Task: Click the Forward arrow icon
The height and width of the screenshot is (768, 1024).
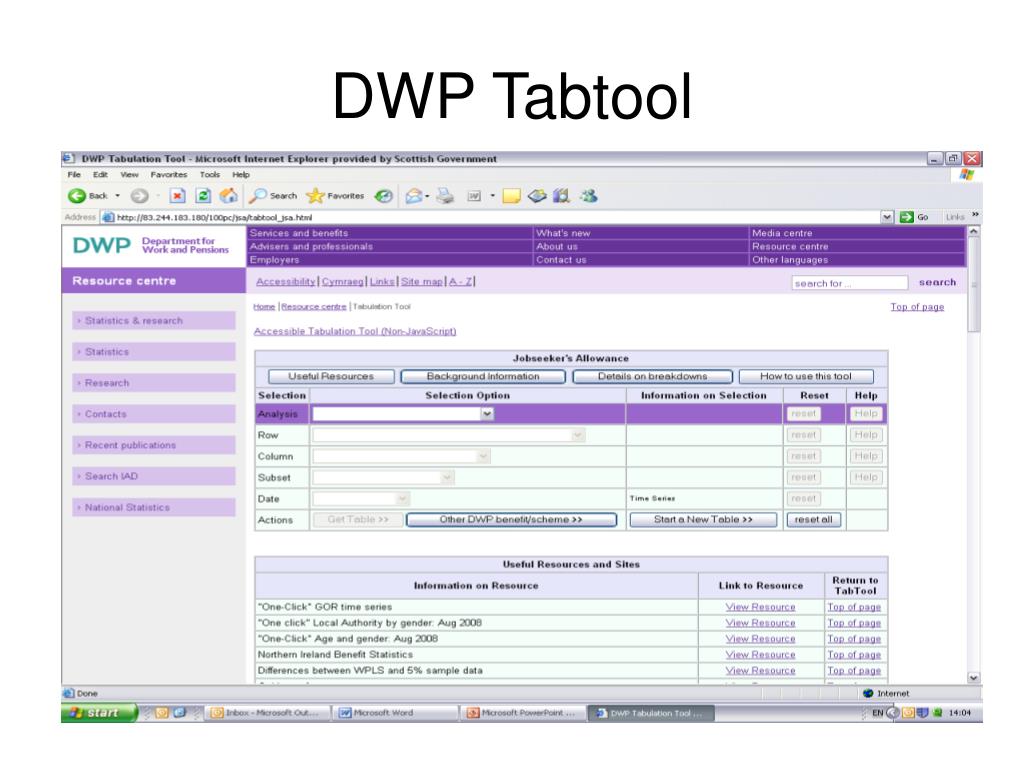Action: pyautogui.click(x=139, y=196)
